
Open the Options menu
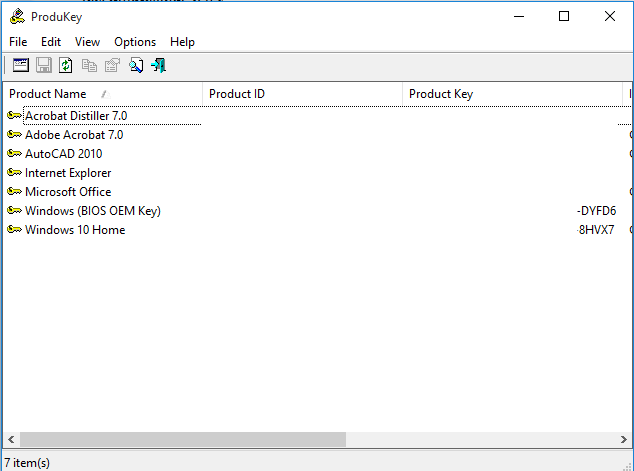coord(135,42)
